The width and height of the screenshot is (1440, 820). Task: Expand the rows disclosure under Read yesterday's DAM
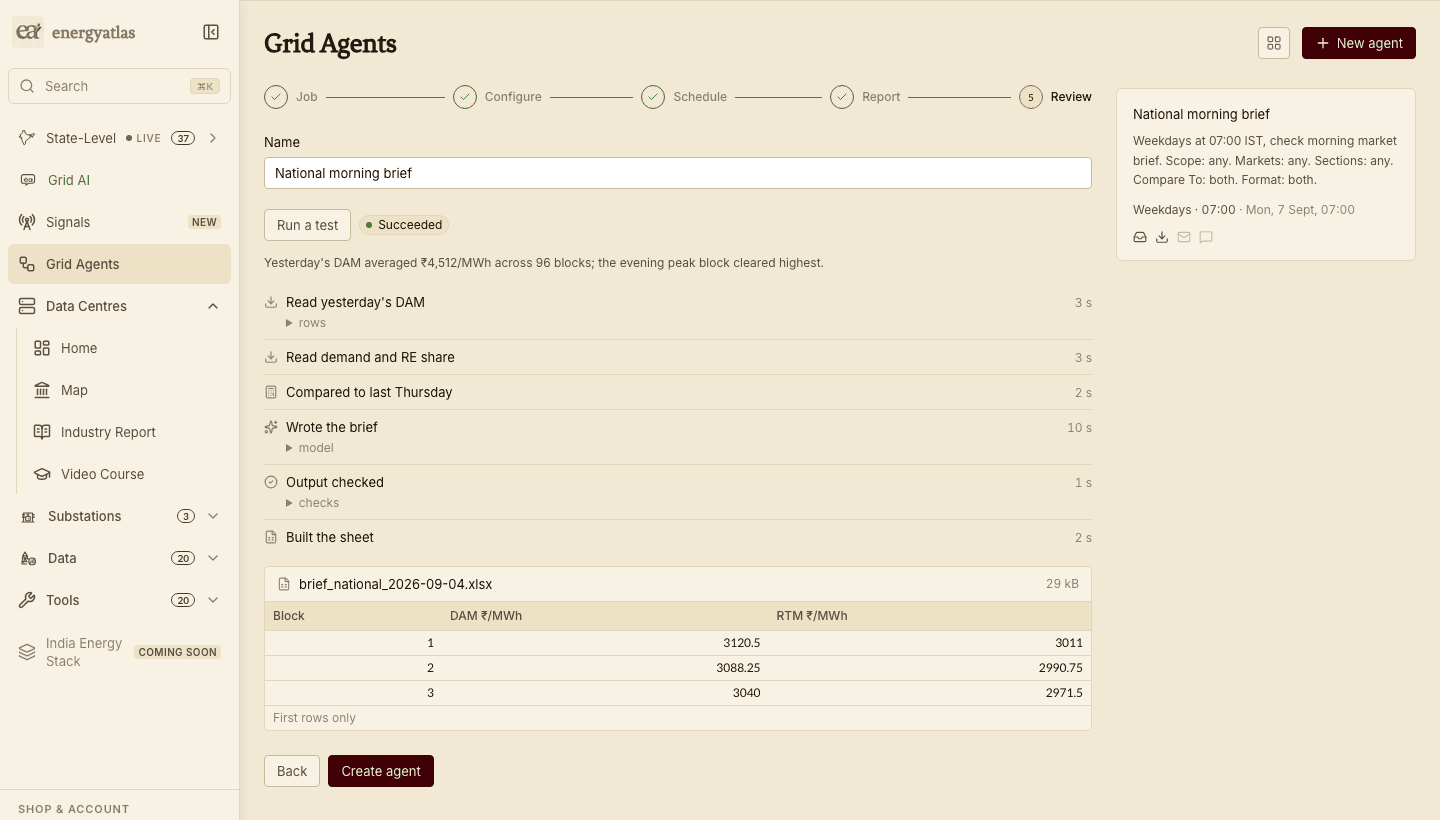[306, 323]
